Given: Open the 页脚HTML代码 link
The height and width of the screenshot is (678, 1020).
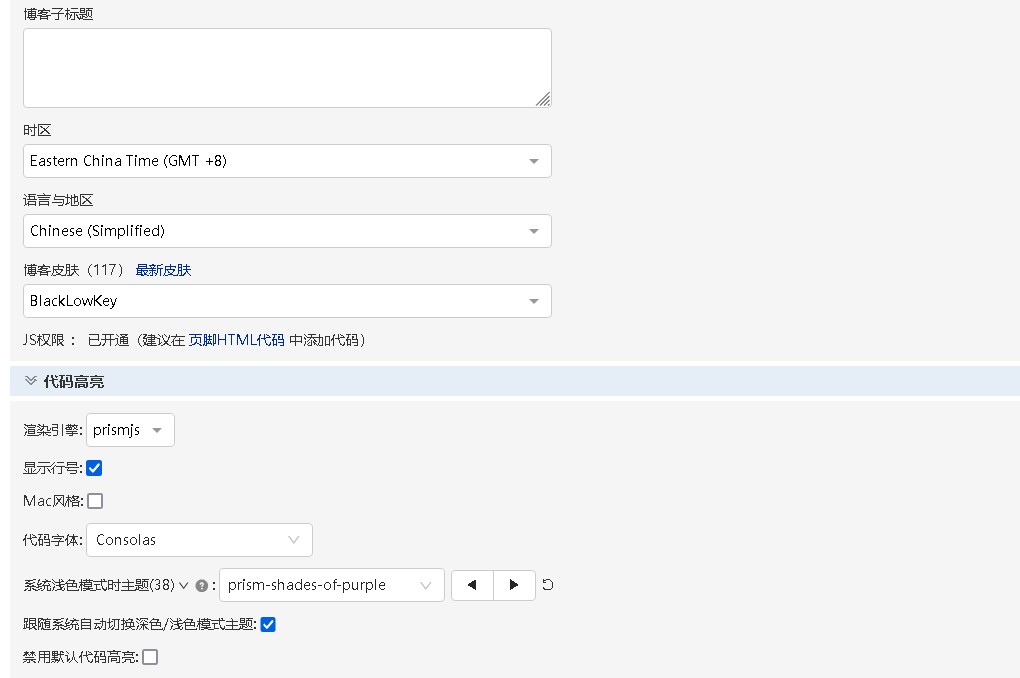Looking at the screenshot, I should [237, 340].
